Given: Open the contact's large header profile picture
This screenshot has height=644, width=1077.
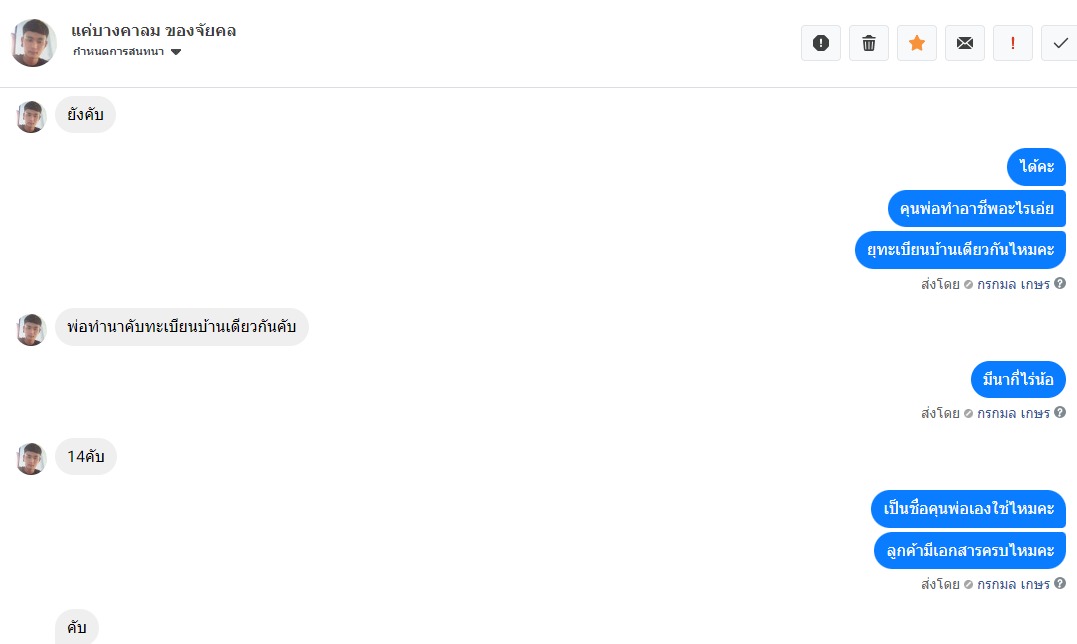Looking at the screenshot, I should [34, 43].
